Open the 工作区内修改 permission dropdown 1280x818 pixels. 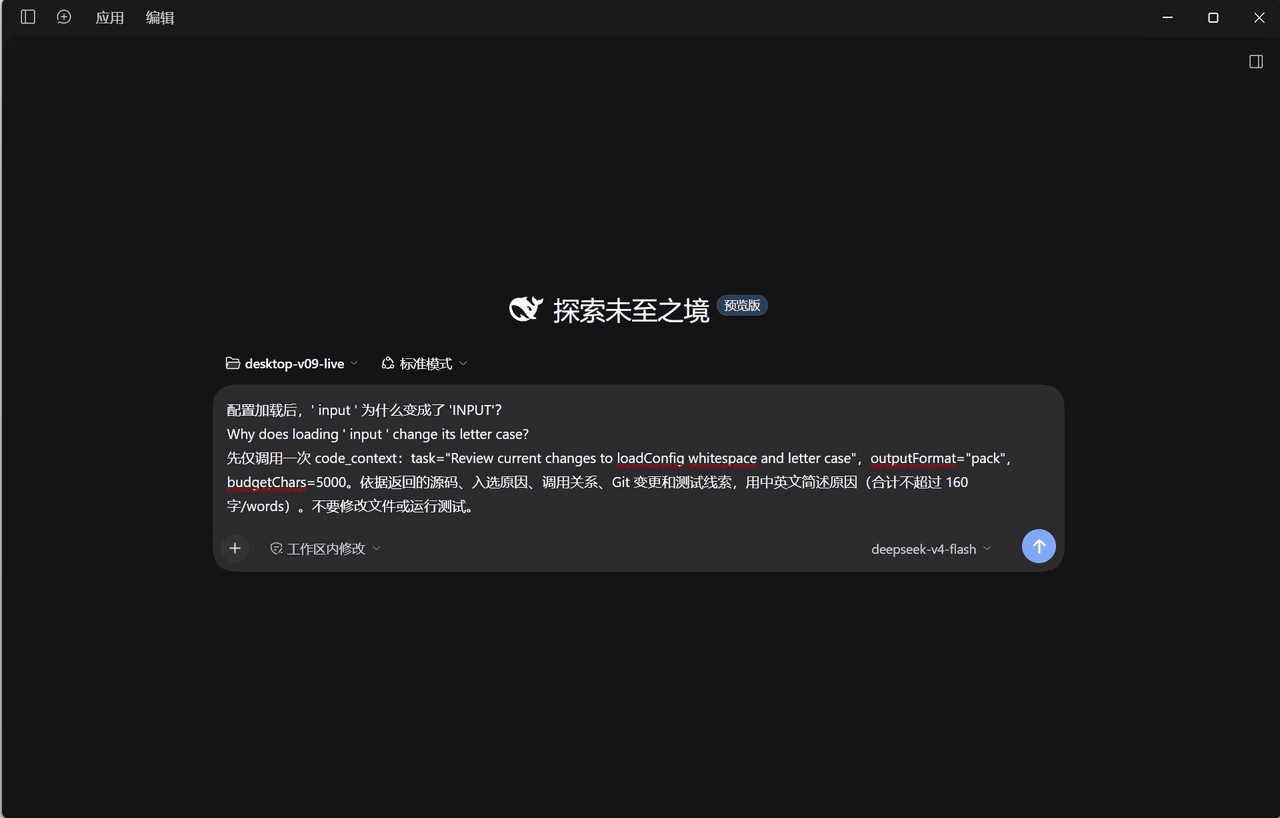pos(326,549)
